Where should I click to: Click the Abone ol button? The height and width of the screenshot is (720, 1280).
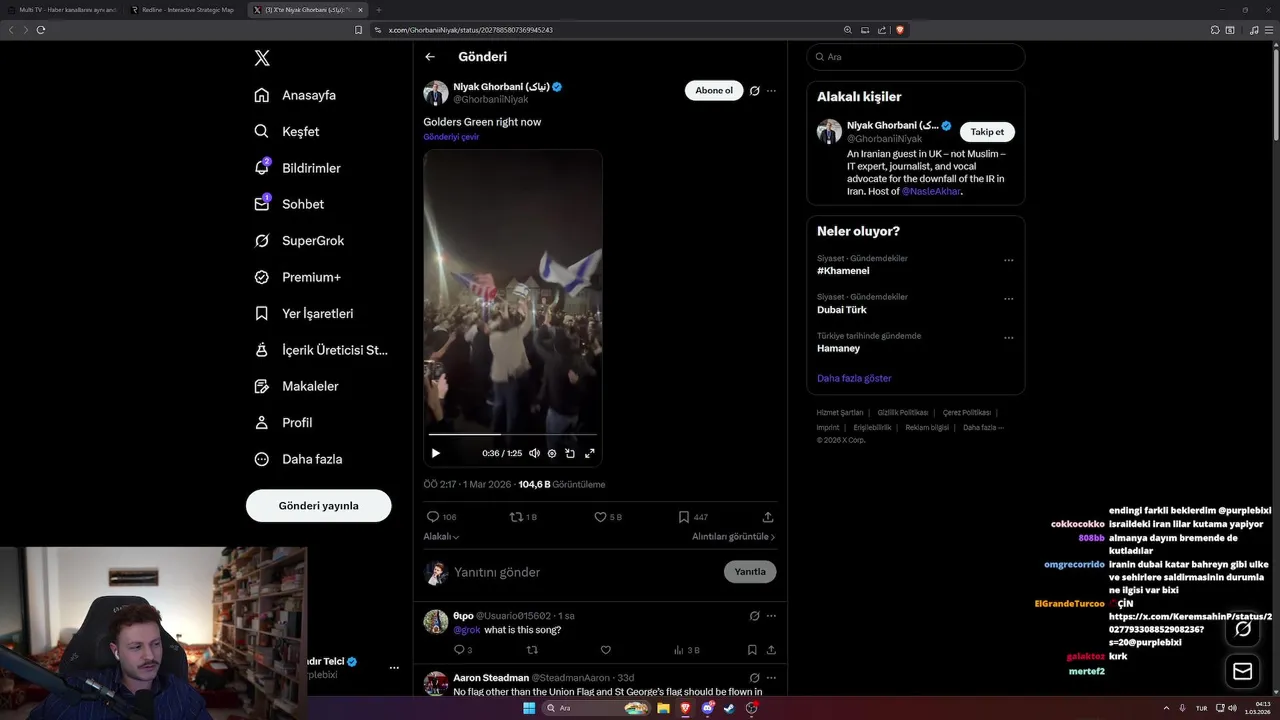pos(714,90)
